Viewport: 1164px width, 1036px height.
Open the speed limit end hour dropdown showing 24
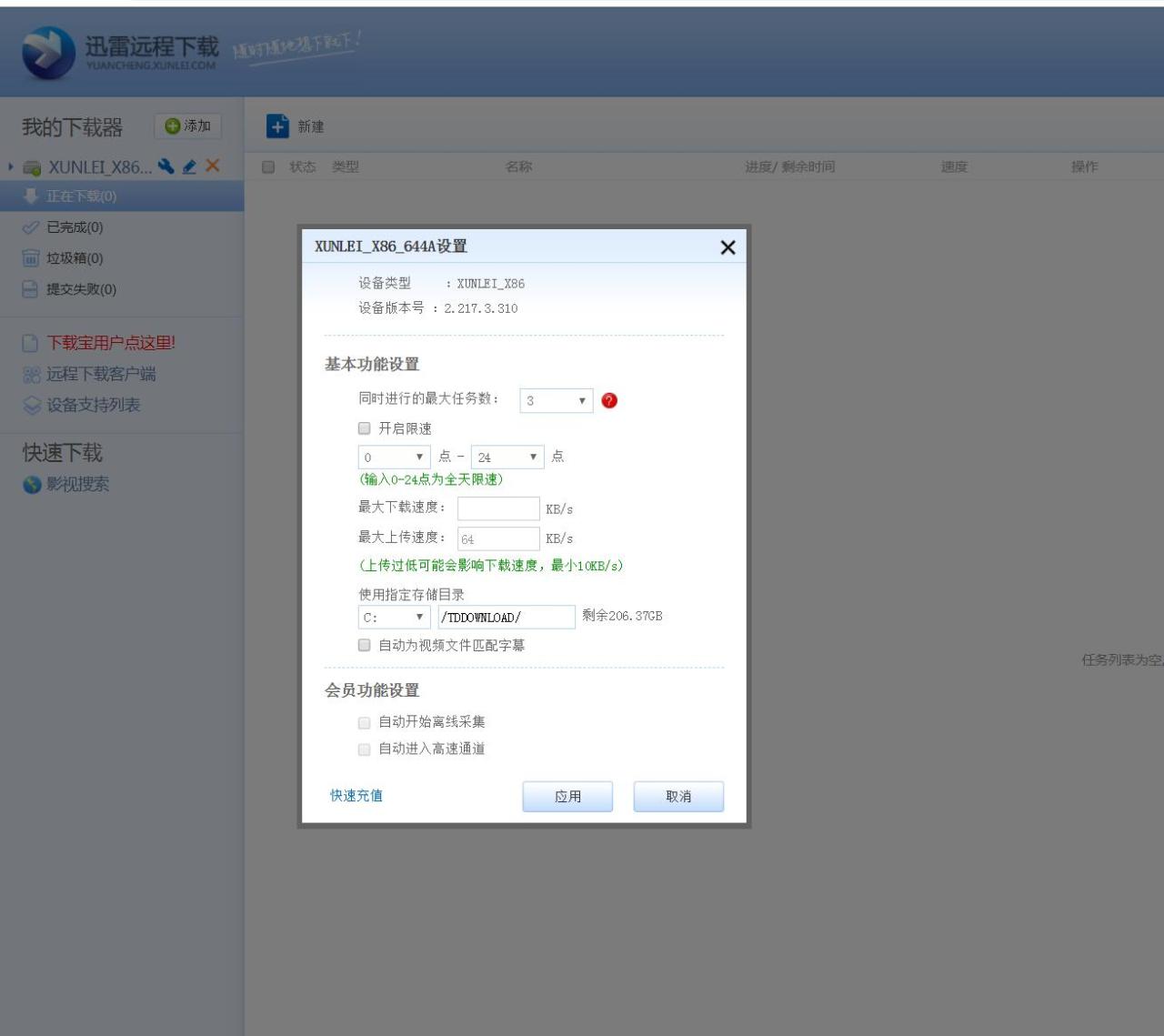click(x=507, y=457)
